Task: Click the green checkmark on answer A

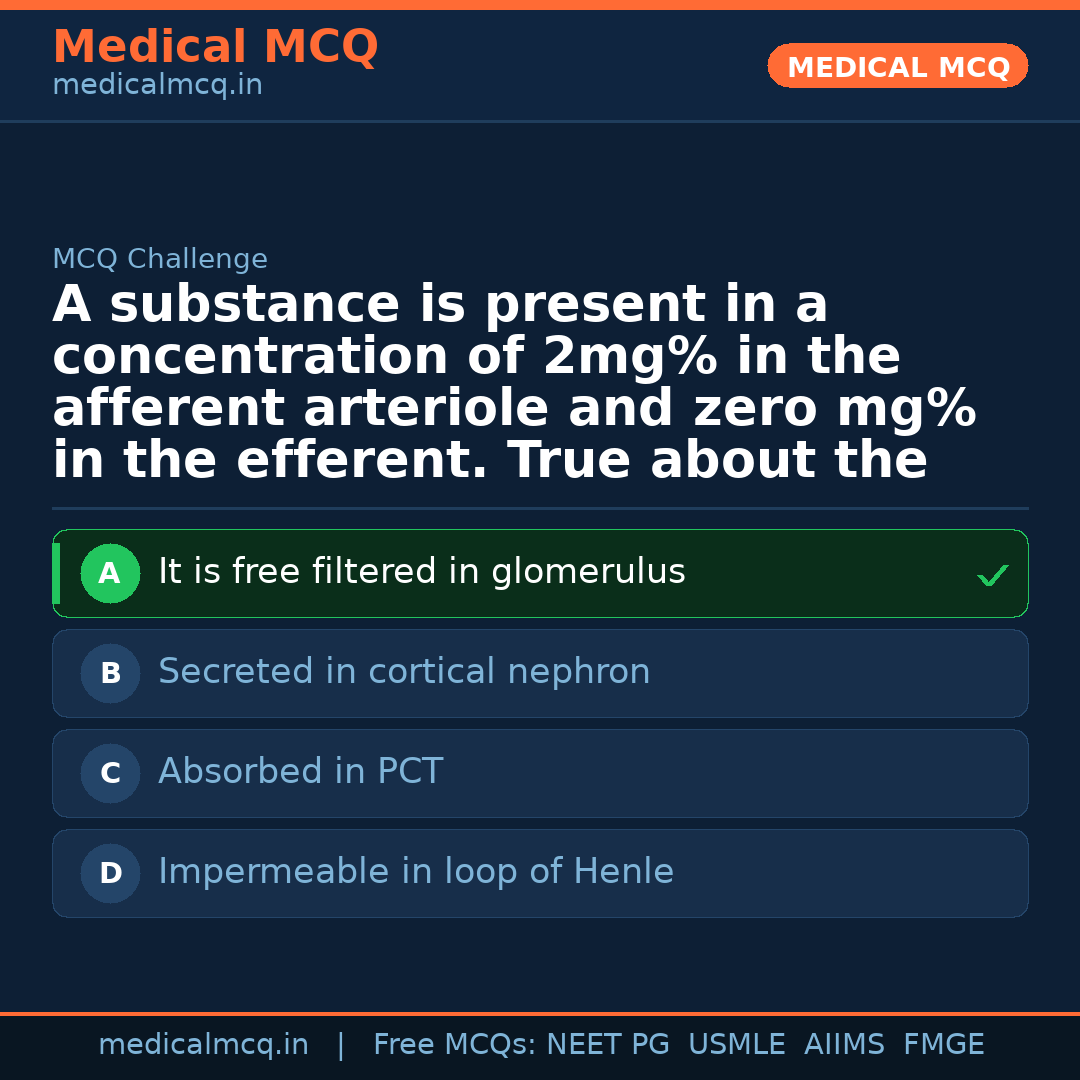Action: pyautogui.click(x=992, y=575)
